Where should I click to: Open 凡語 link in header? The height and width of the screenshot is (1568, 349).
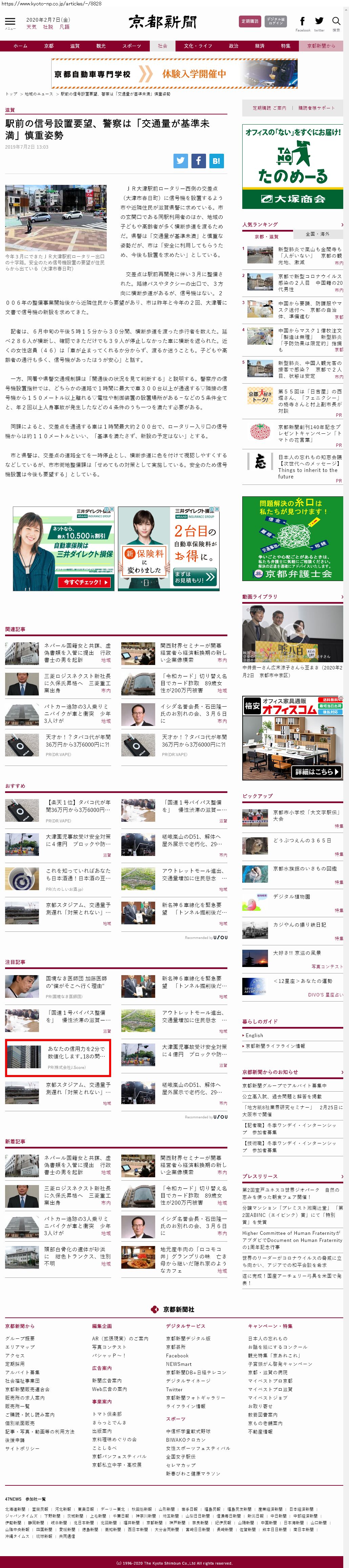[65, 27]
